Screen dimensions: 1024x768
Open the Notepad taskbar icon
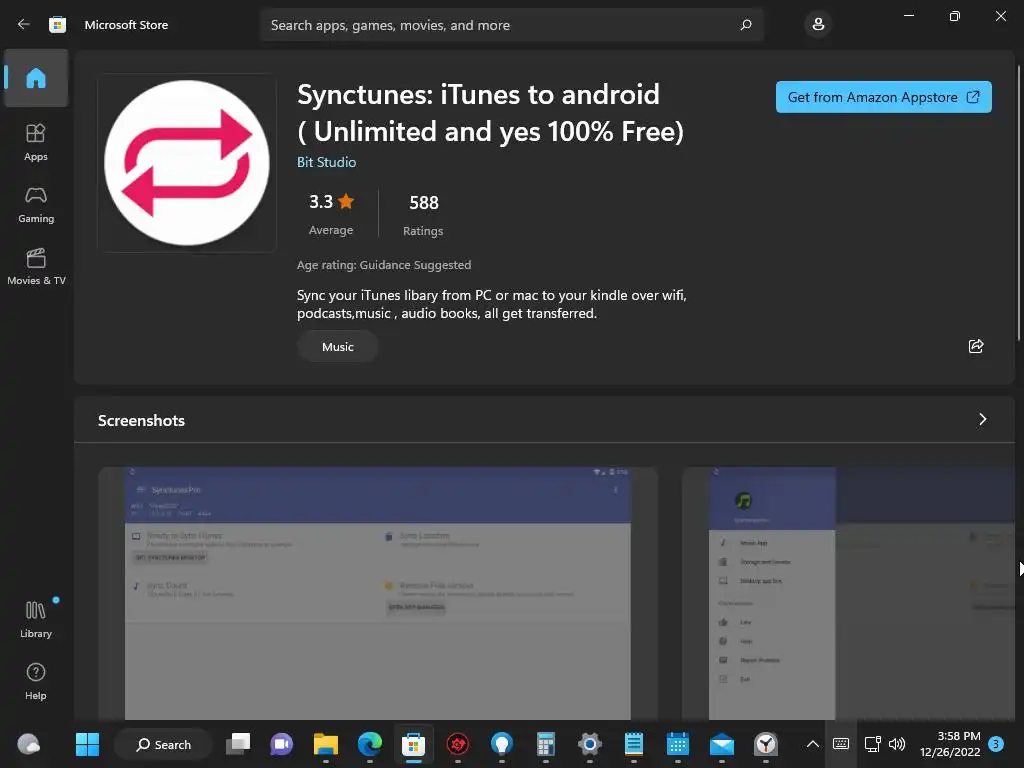[x=634, y=744]
